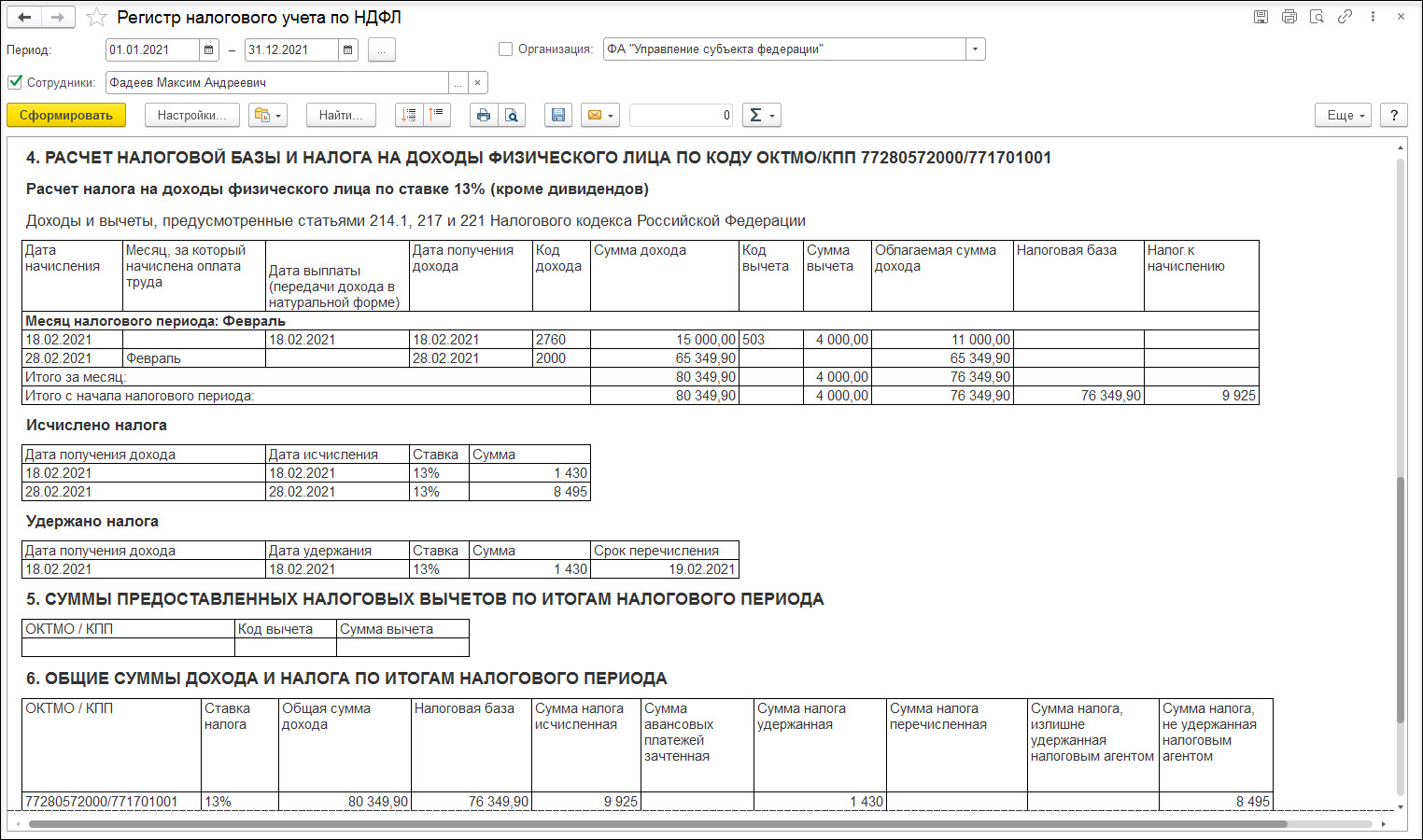Collapse all groups icon
Image resolution: width=1423 pixels, height=840 pixels.
[437, 115]
